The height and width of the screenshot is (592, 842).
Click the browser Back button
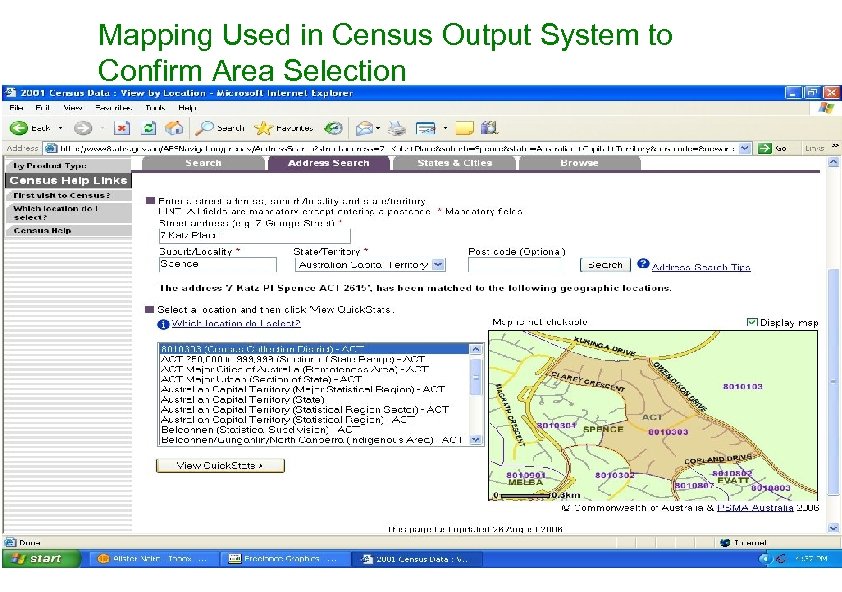click(x=30, y=128)
